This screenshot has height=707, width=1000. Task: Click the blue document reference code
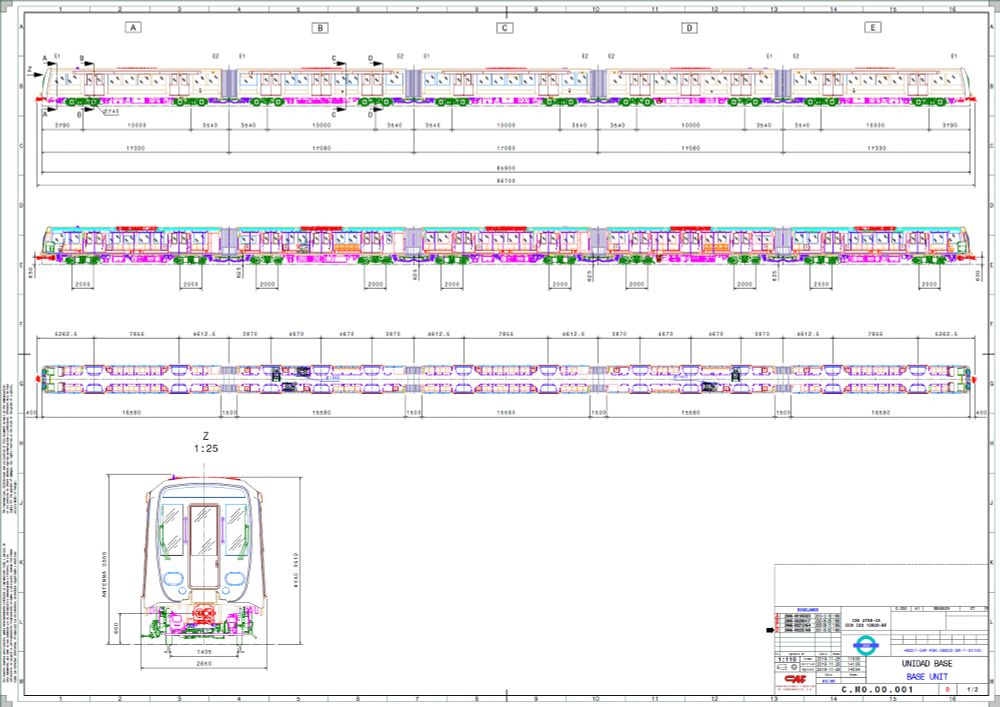942,650
